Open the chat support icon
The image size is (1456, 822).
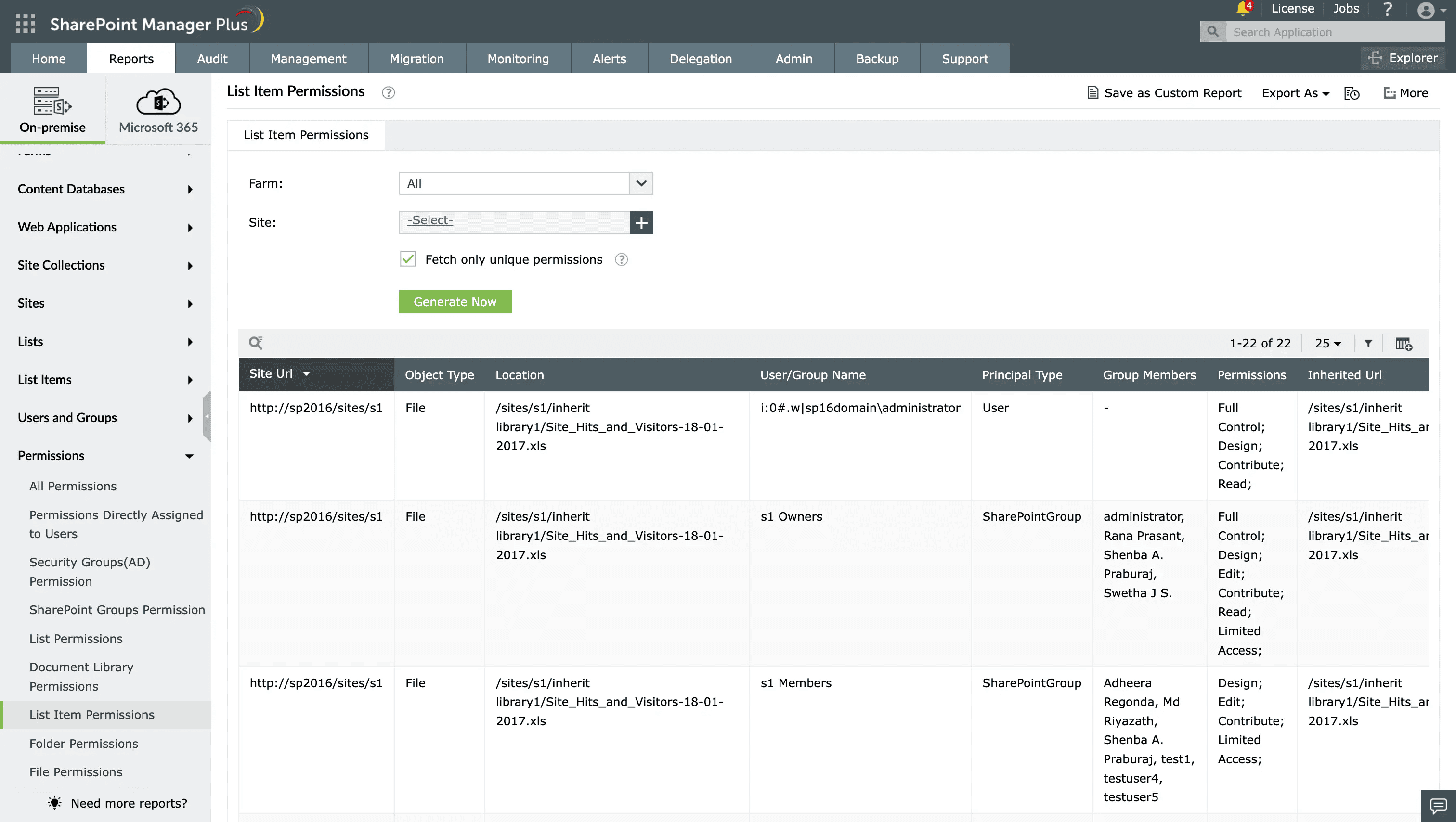1438,806
